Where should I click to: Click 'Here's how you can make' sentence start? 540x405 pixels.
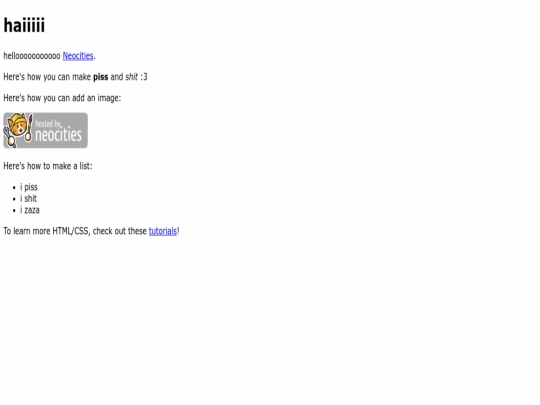pos(47,77)
